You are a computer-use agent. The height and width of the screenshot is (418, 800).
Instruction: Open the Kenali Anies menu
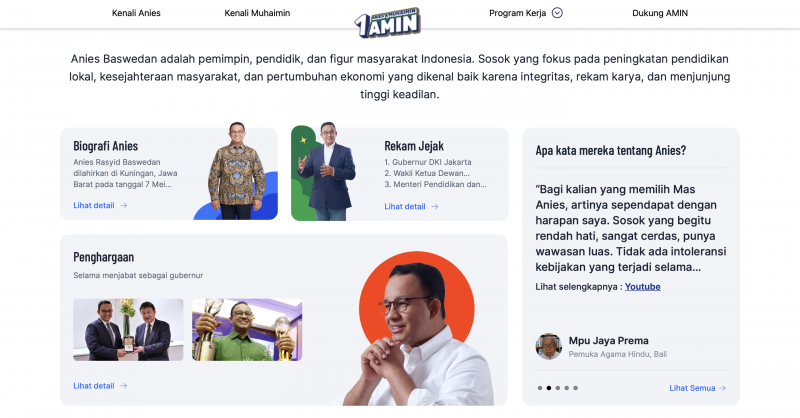(x=136, y=13)
